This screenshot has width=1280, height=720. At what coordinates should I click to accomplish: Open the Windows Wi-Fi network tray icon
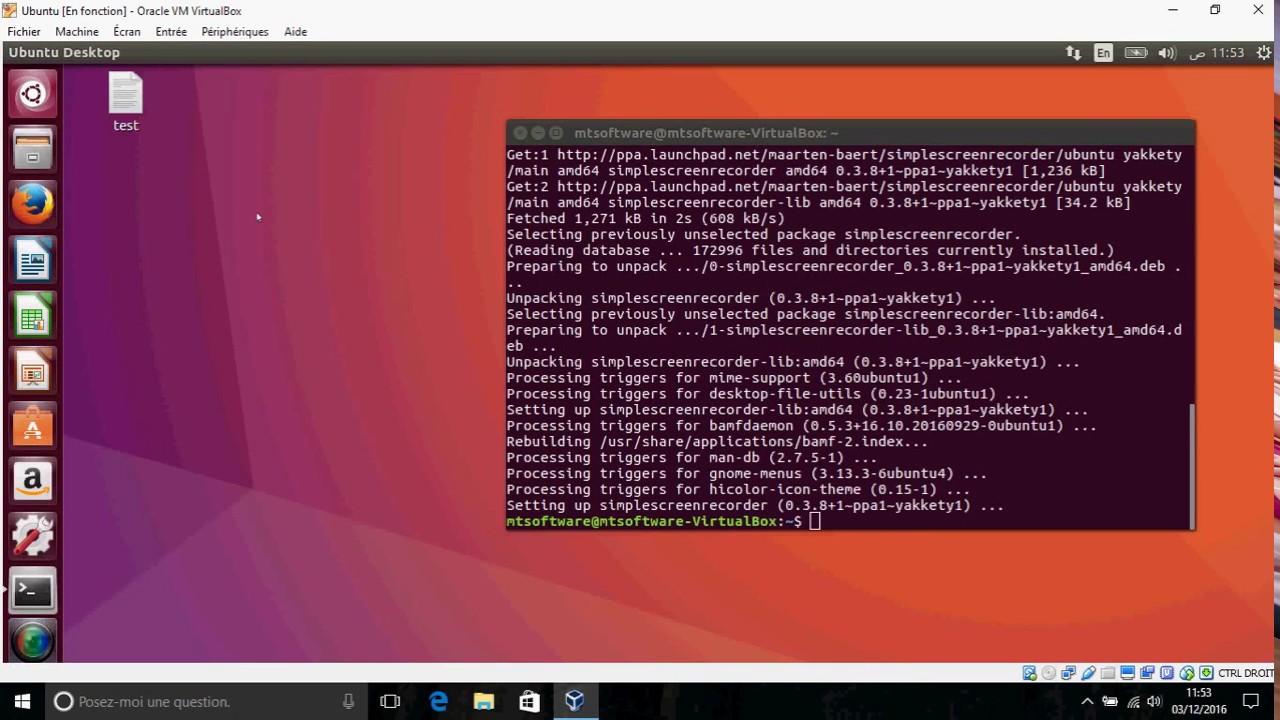tap(1133, 701)
